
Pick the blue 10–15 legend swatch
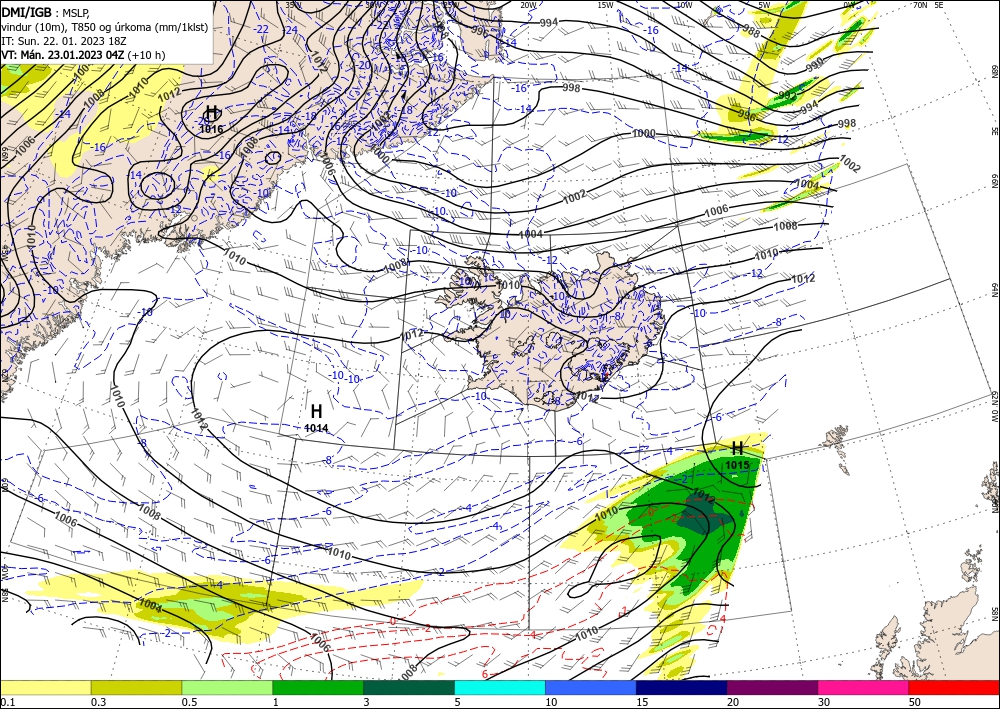point(591,687)
